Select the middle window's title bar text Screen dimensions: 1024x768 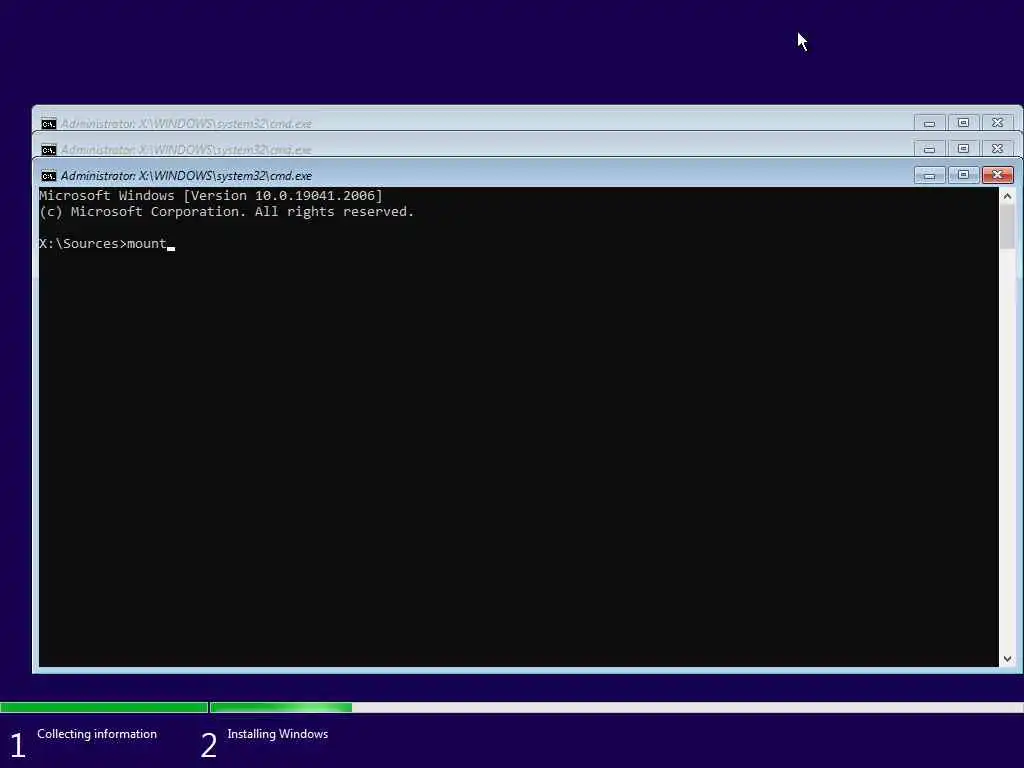[186, 150]
